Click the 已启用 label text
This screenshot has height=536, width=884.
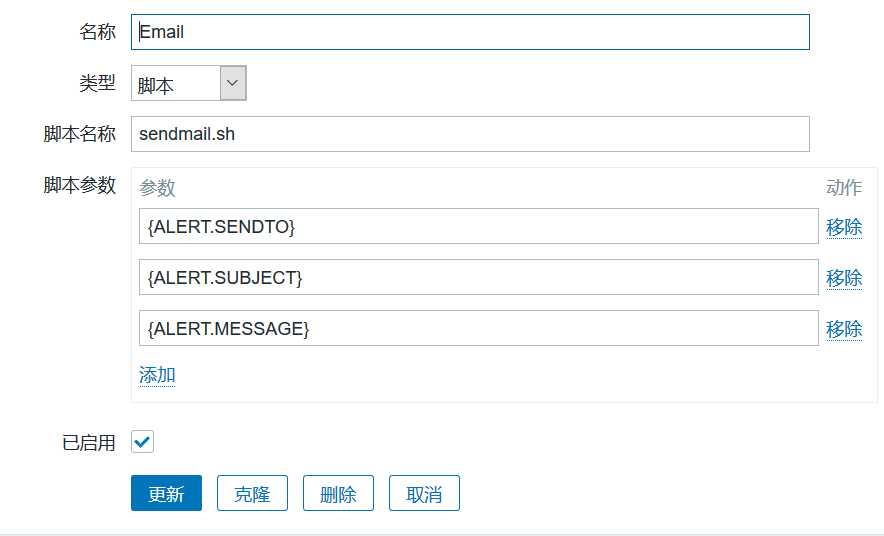(x=89, y=443)
